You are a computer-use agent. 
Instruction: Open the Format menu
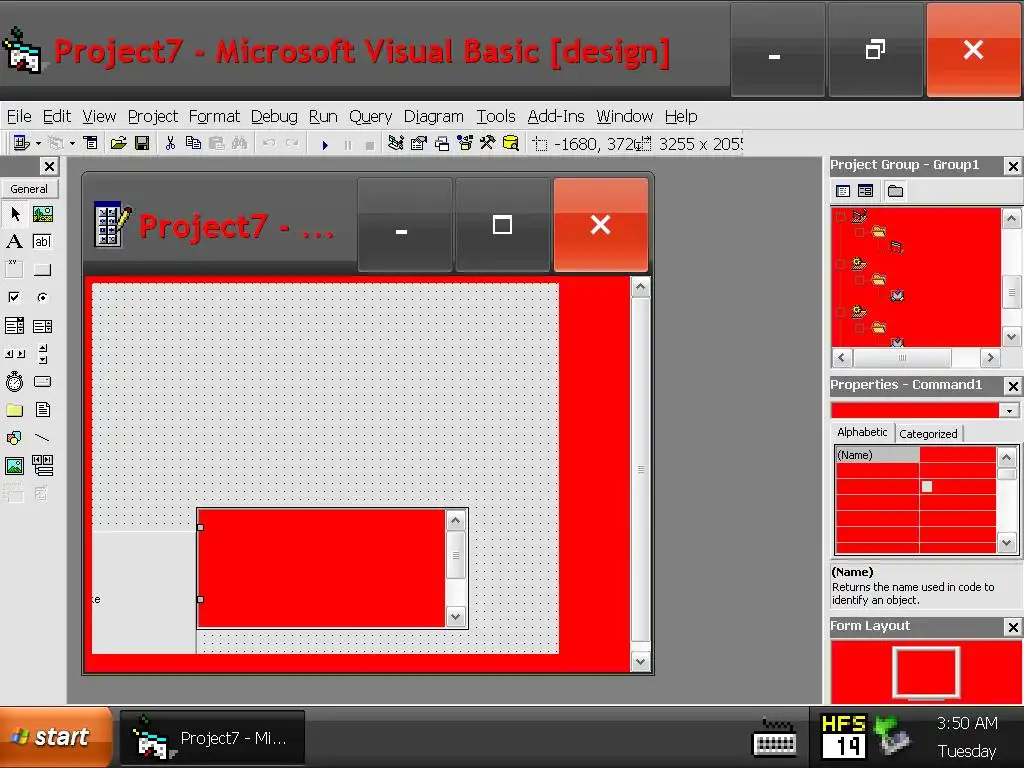point(214,116)
